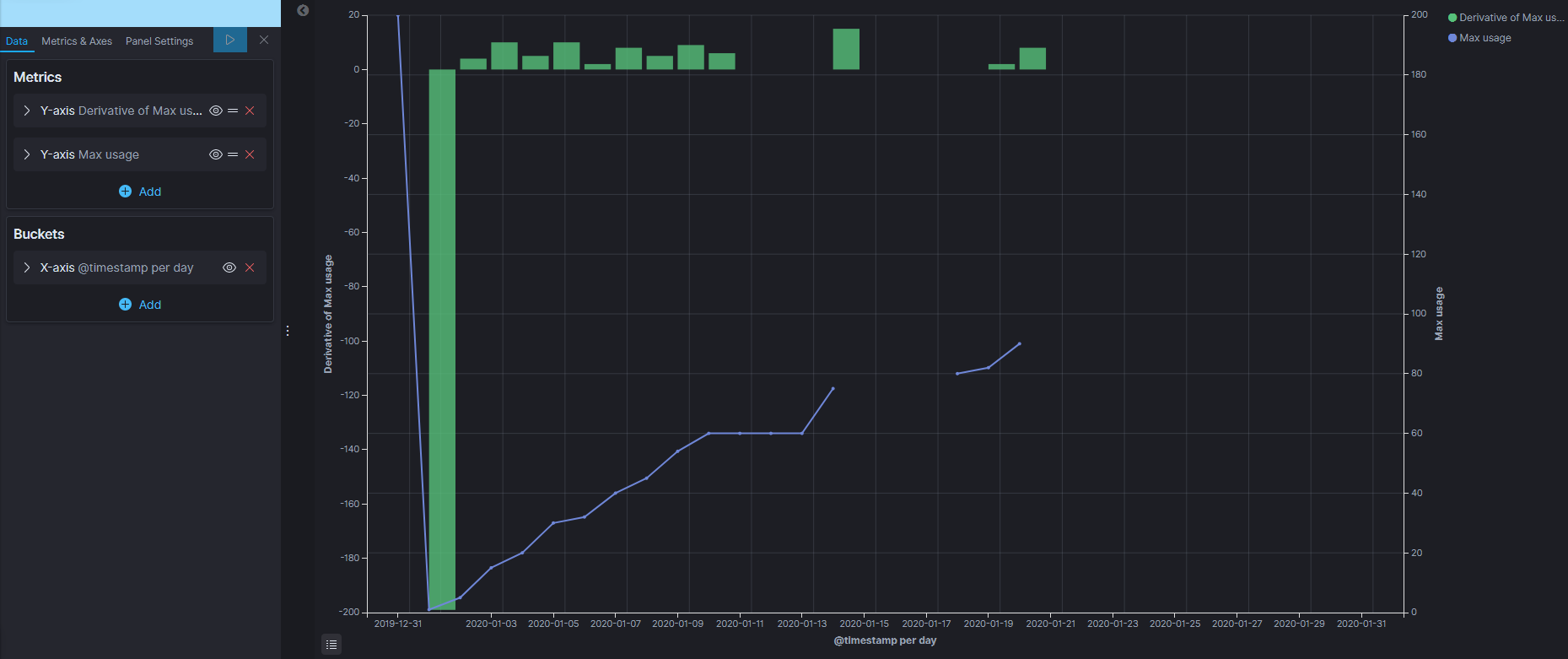Click the 2019-12-31 x-axis label
This screenshot has height=659, width=1568.
tap(398, 624)
